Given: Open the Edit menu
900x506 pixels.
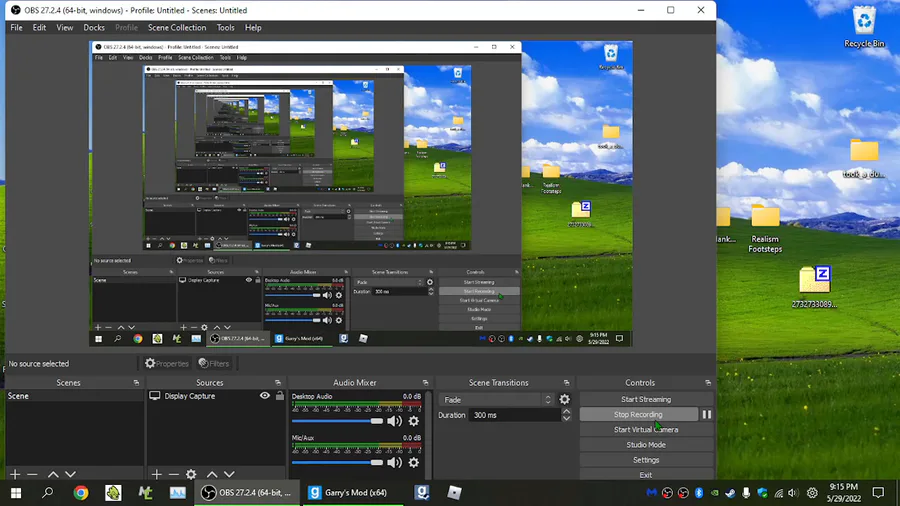Looking at the screenshot, I should click(39, 28).
